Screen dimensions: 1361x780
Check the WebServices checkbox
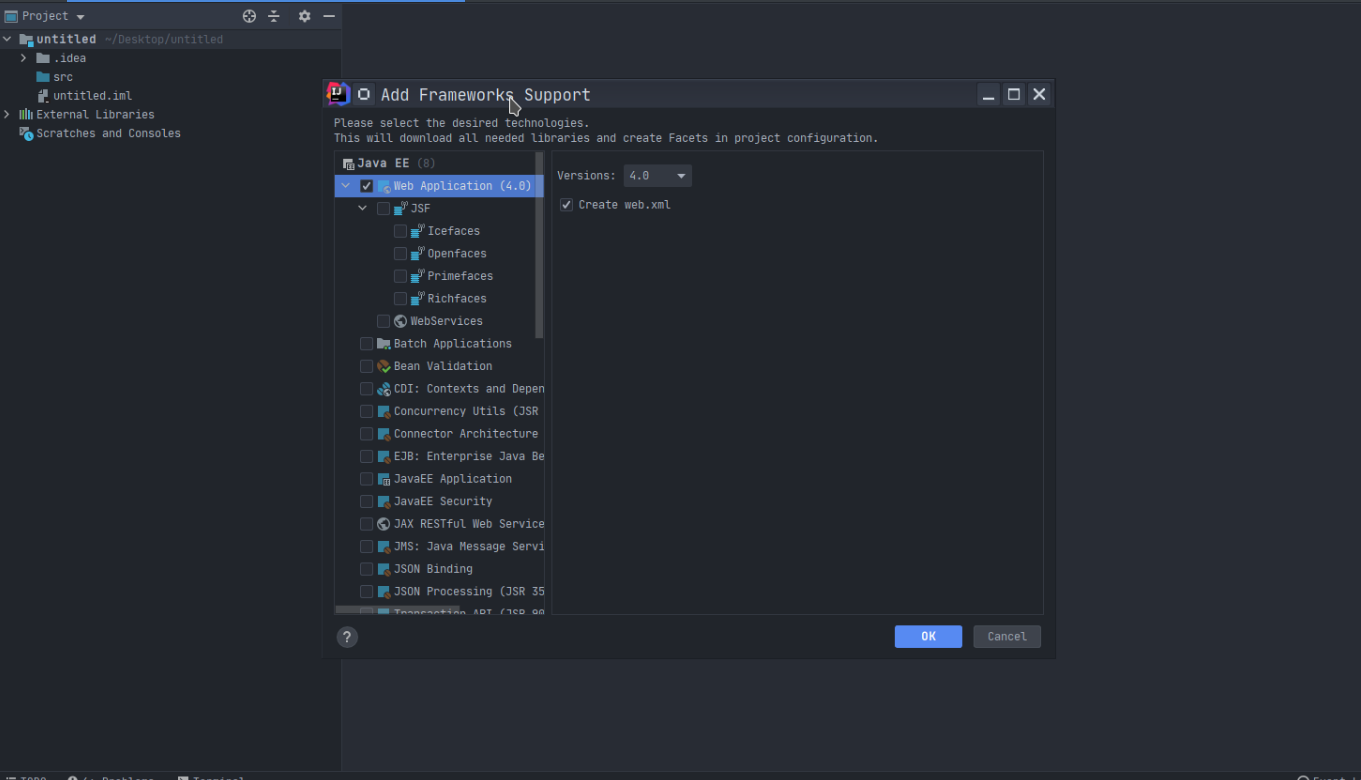pos(384,321)
